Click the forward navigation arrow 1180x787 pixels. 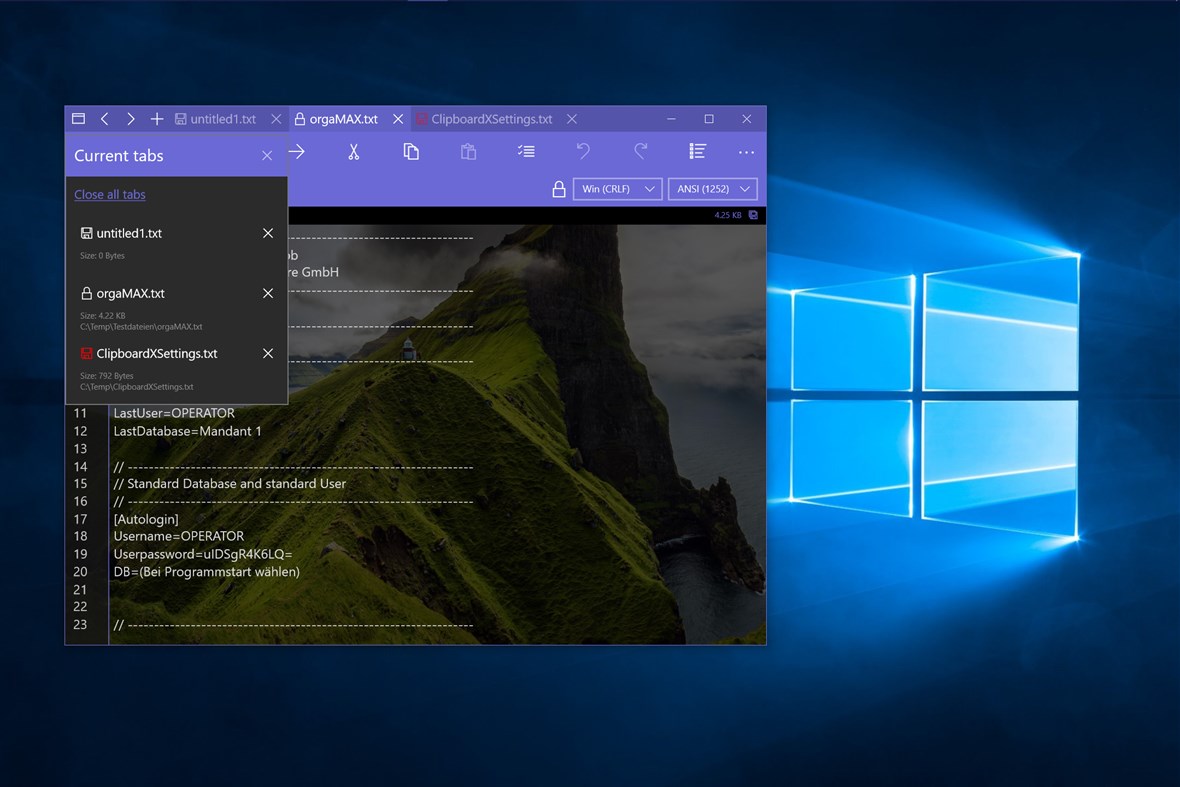[131, 118]
